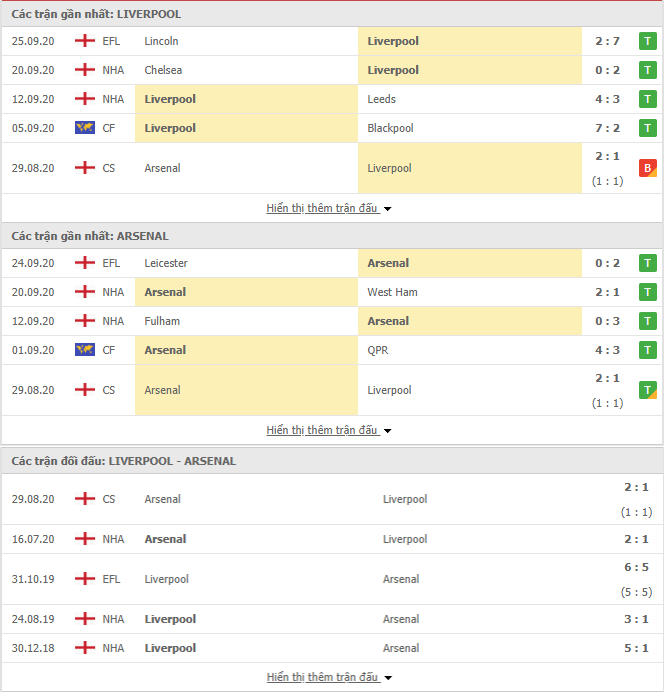Open Blackpool team name link
This screenshot has height=692, width=664.
coord(390,128)
